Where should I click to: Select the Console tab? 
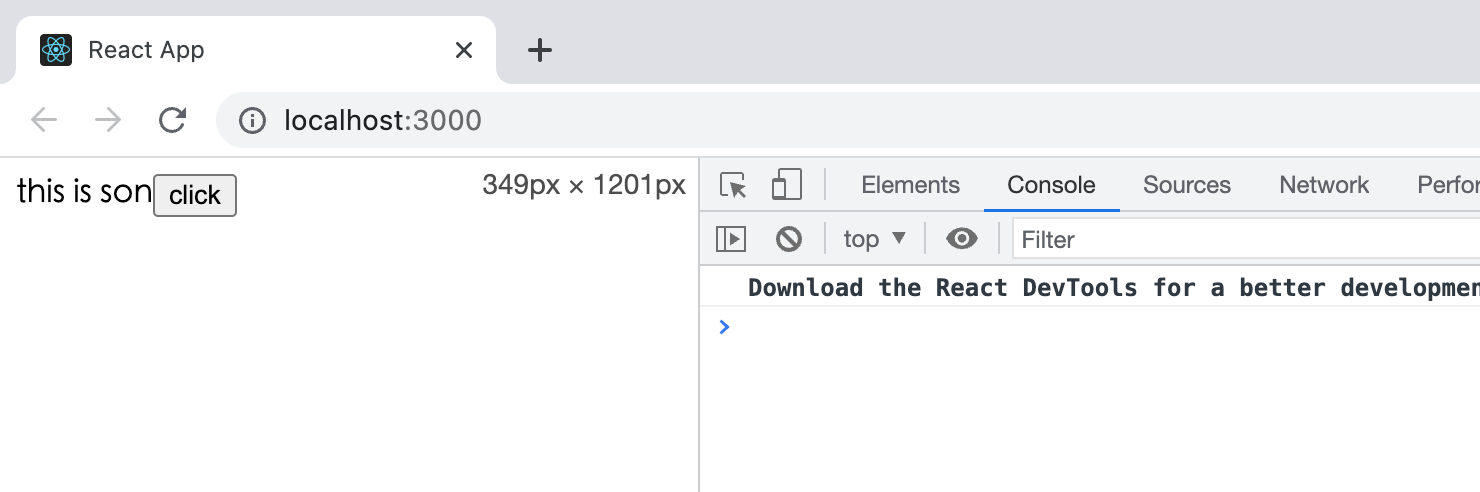click(x=1051, y=185)
